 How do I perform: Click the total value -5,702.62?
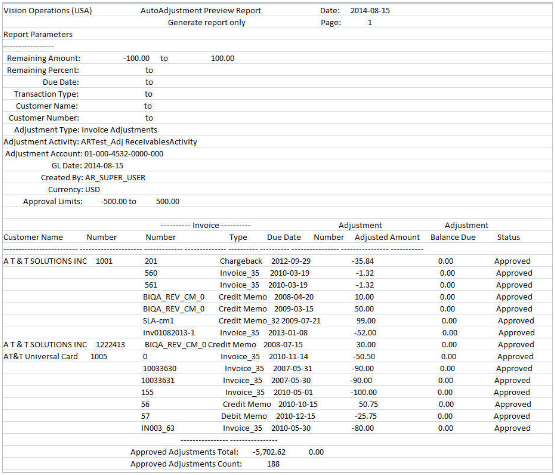click(269, 452)
